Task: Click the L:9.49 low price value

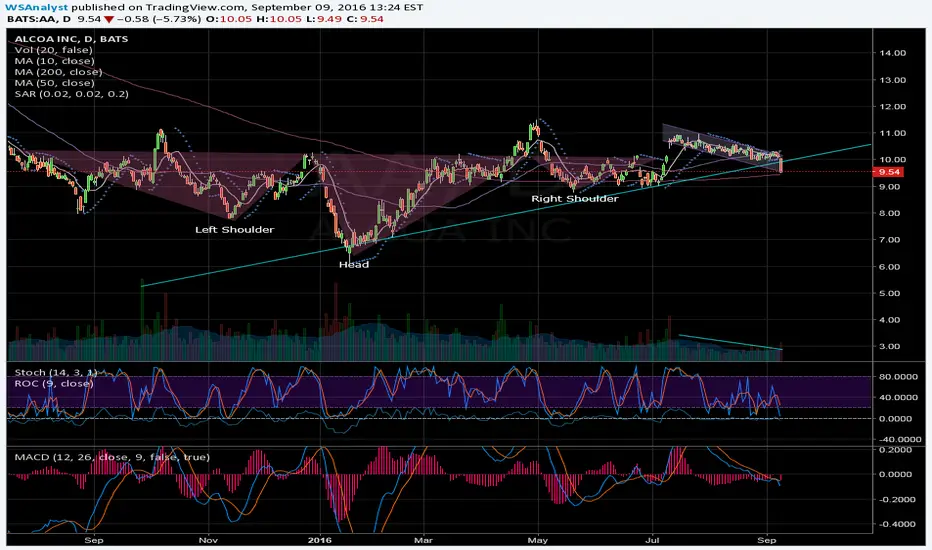Action: pos(324,19)
